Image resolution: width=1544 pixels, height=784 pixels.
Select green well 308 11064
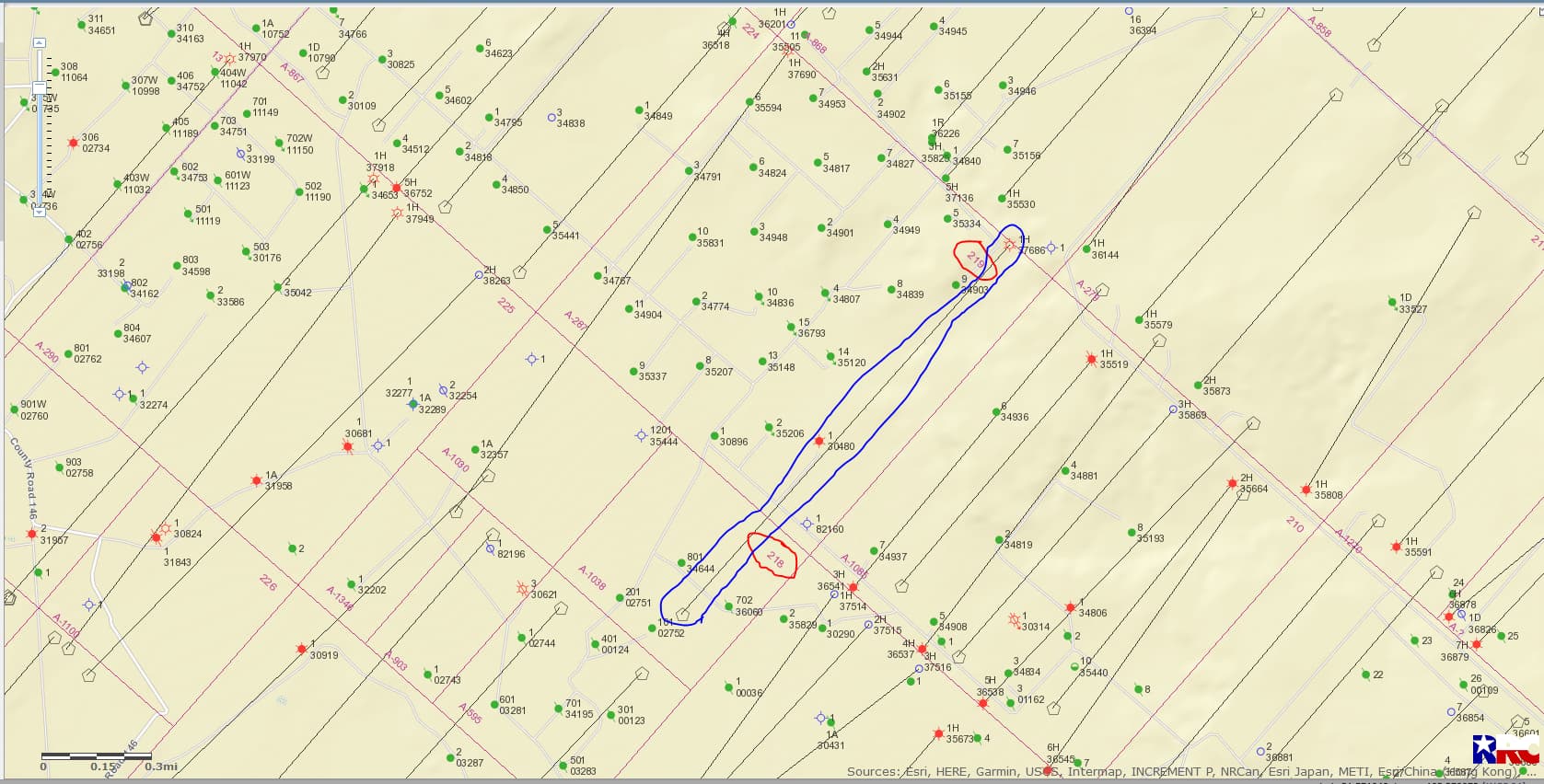tap(53, 73)
